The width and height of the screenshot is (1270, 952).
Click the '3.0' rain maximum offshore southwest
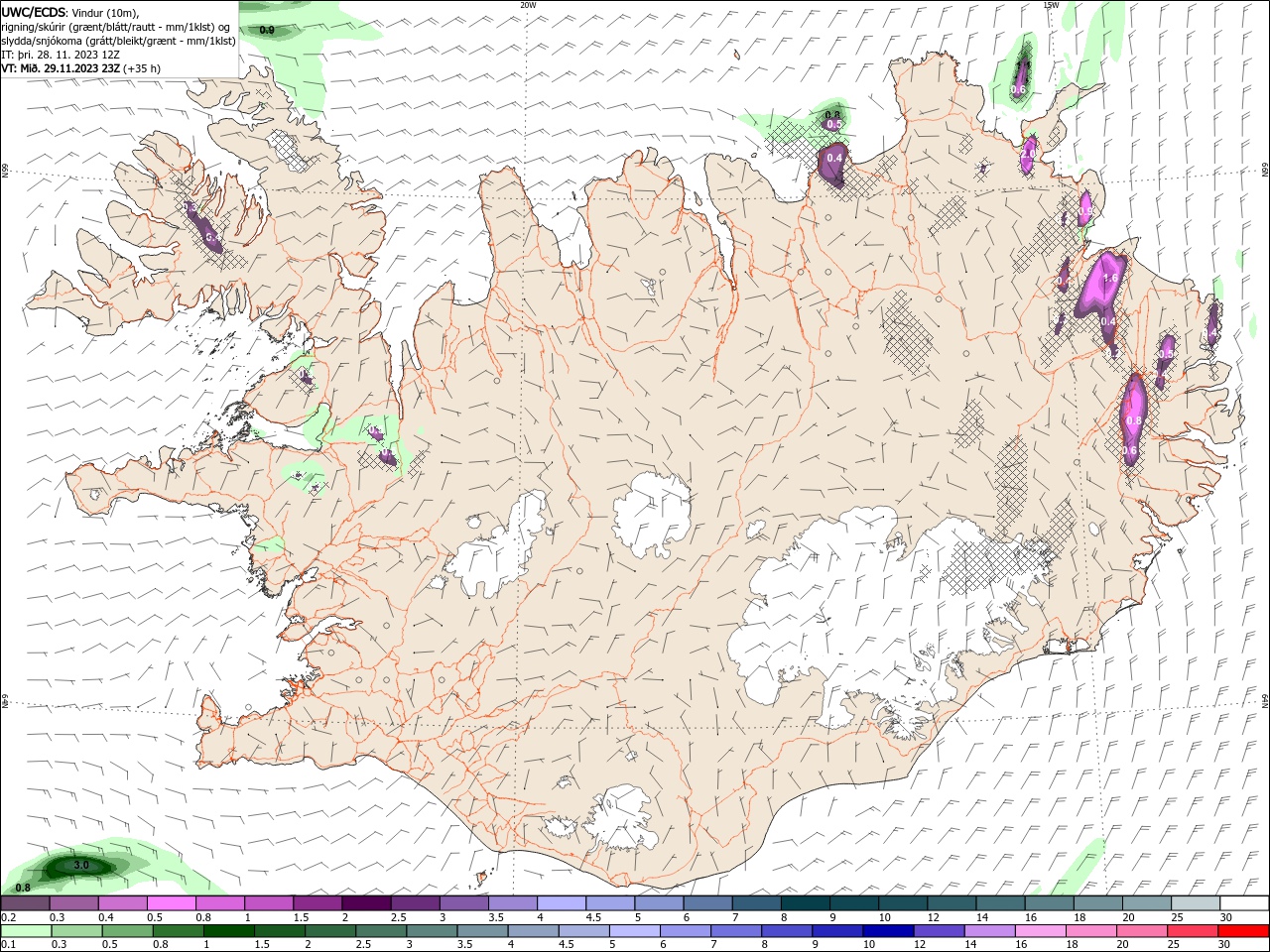coord(82,866)
